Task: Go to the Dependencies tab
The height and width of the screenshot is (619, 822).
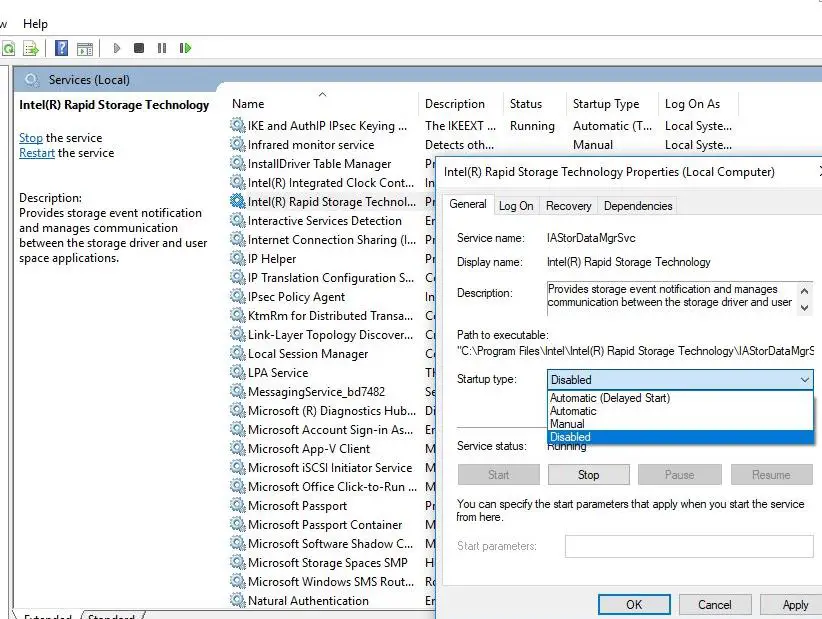Action: click(x=637, y=206)
